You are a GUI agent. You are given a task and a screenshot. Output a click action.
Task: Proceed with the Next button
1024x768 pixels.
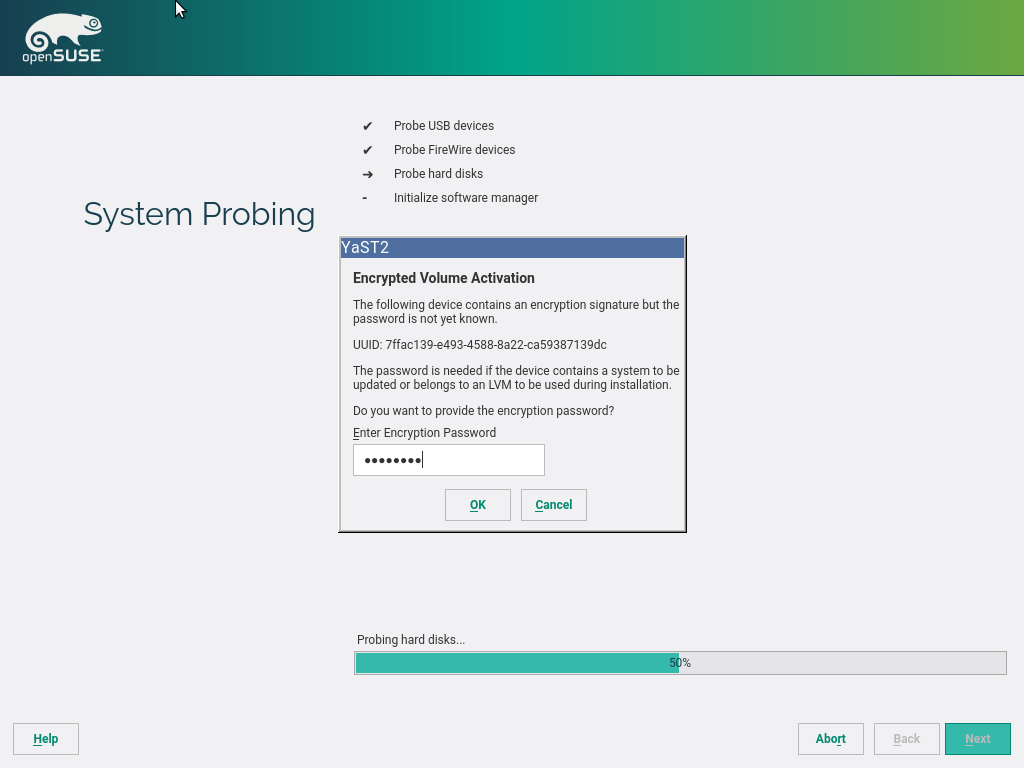977,739
